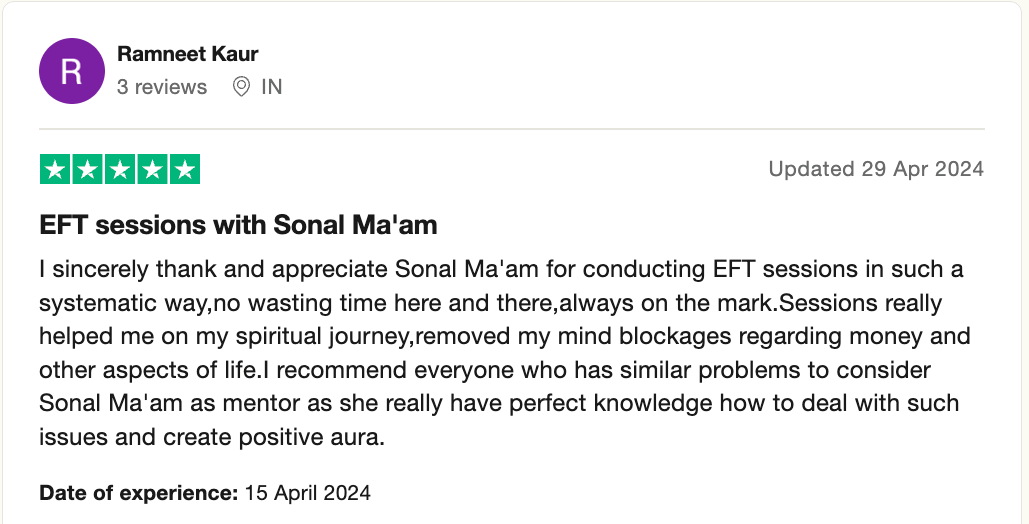Click the 'Updated 29 Apr 2024' timestamp

(876, 169)
